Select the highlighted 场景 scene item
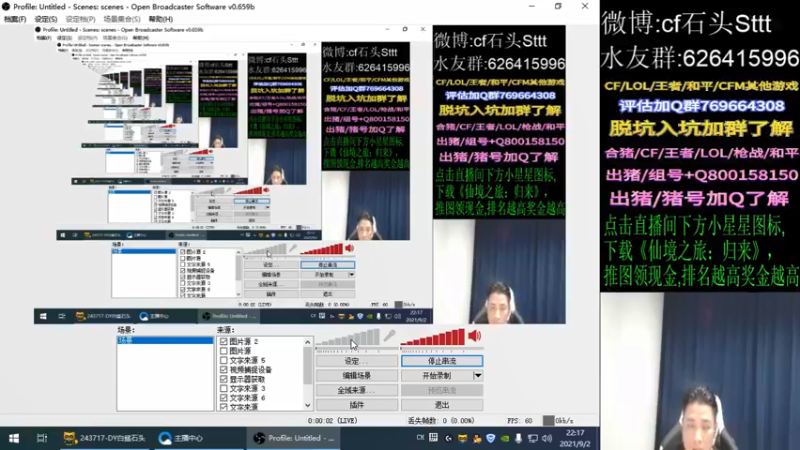 pyautogui.click(x=165, y=340)
